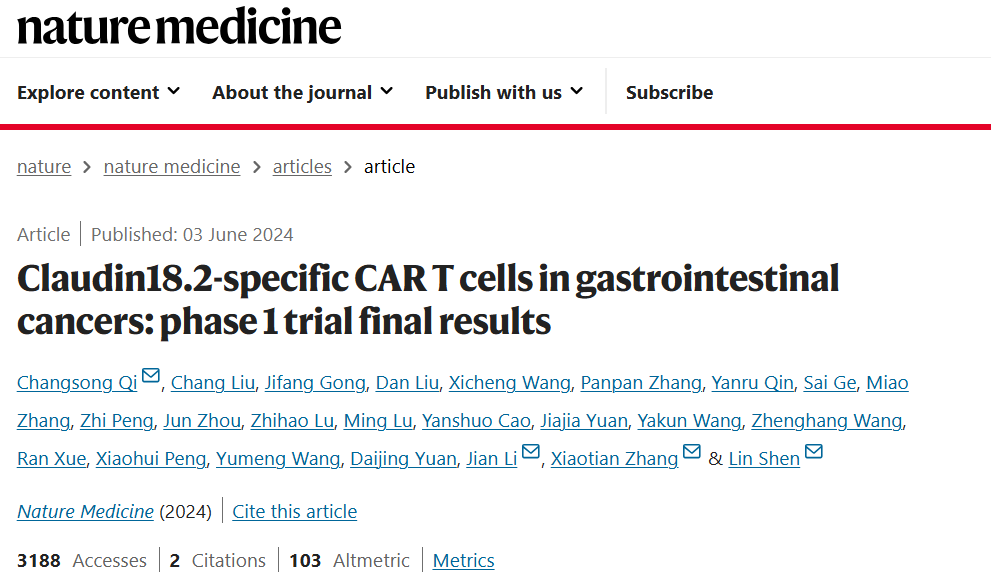Open the Nature Medicine journal link in italics

85,511
